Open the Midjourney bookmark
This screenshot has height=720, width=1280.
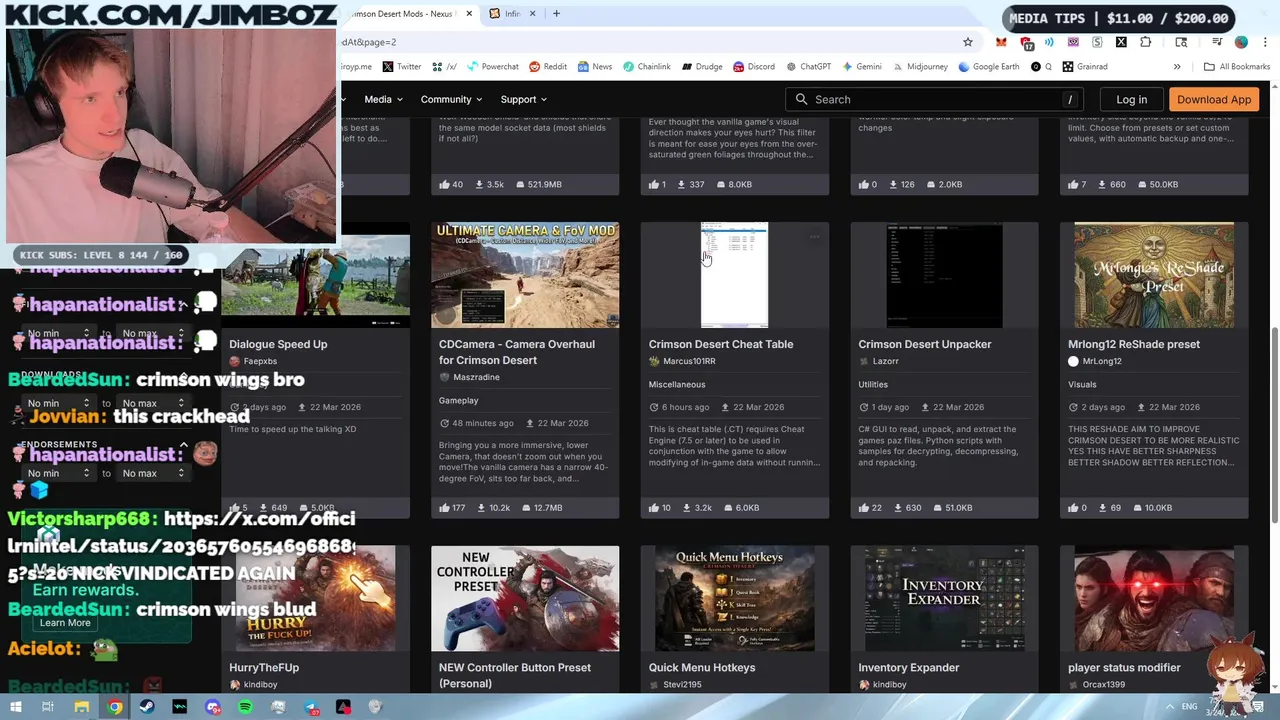920,66
